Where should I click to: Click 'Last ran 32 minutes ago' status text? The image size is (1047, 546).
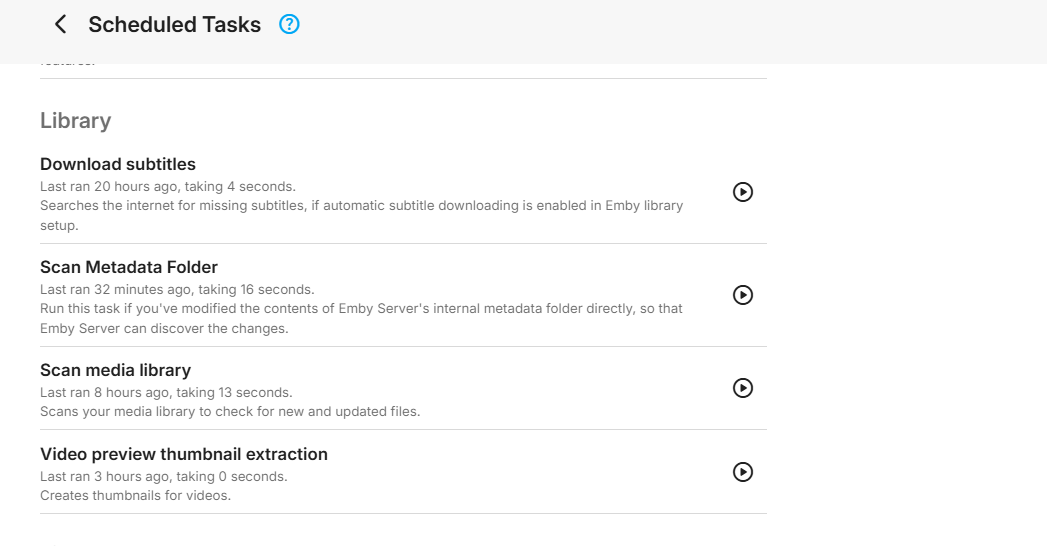click(176, 289)
